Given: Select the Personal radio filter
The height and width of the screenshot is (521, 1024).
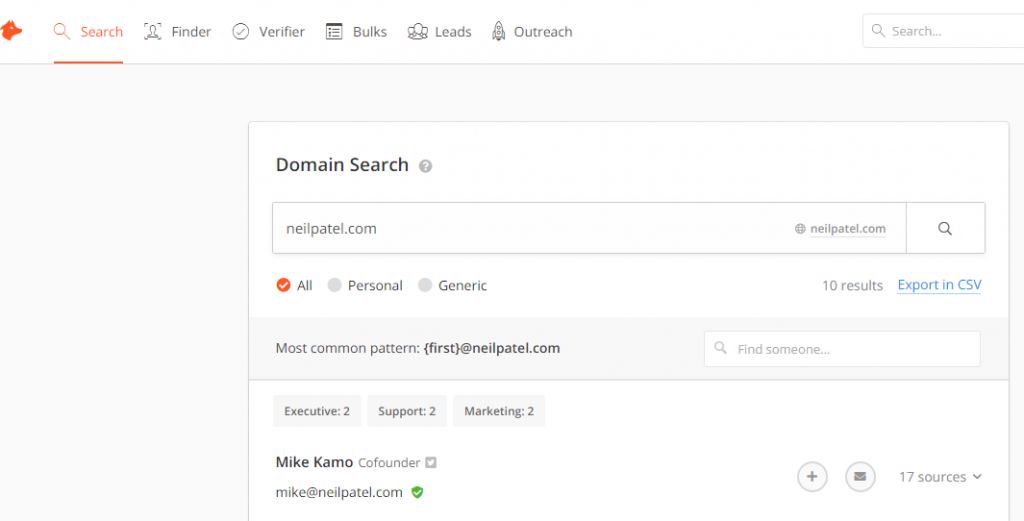Looking at the screenshot, I should (335, 285).
